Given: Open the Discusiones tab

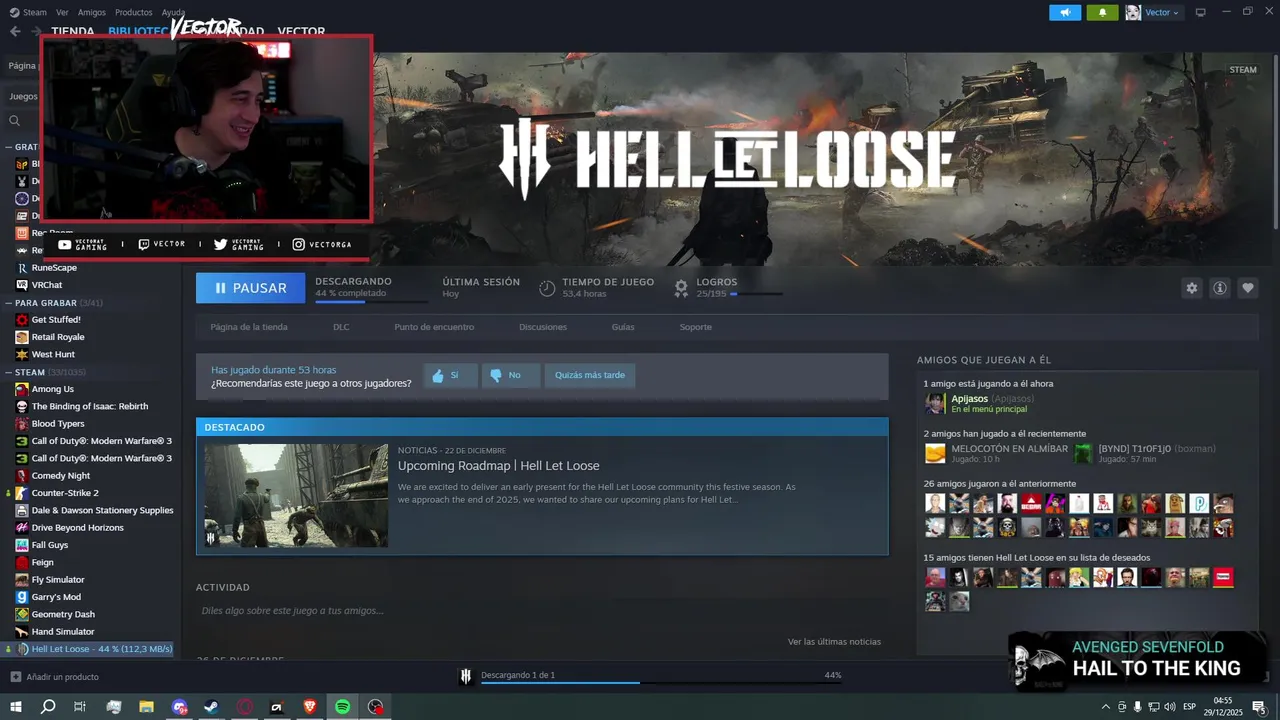Looking at the screenshot, I should click(x=543, y=327).
